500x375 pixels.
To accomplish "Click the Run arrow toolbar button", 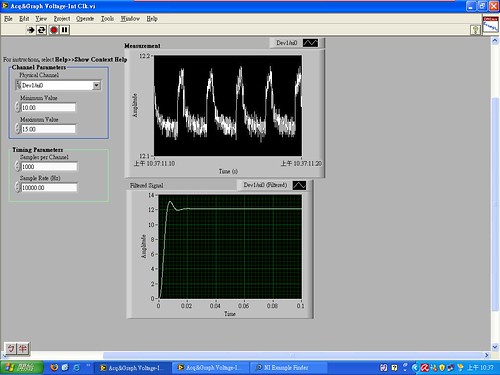I will (x=31, y=30).
